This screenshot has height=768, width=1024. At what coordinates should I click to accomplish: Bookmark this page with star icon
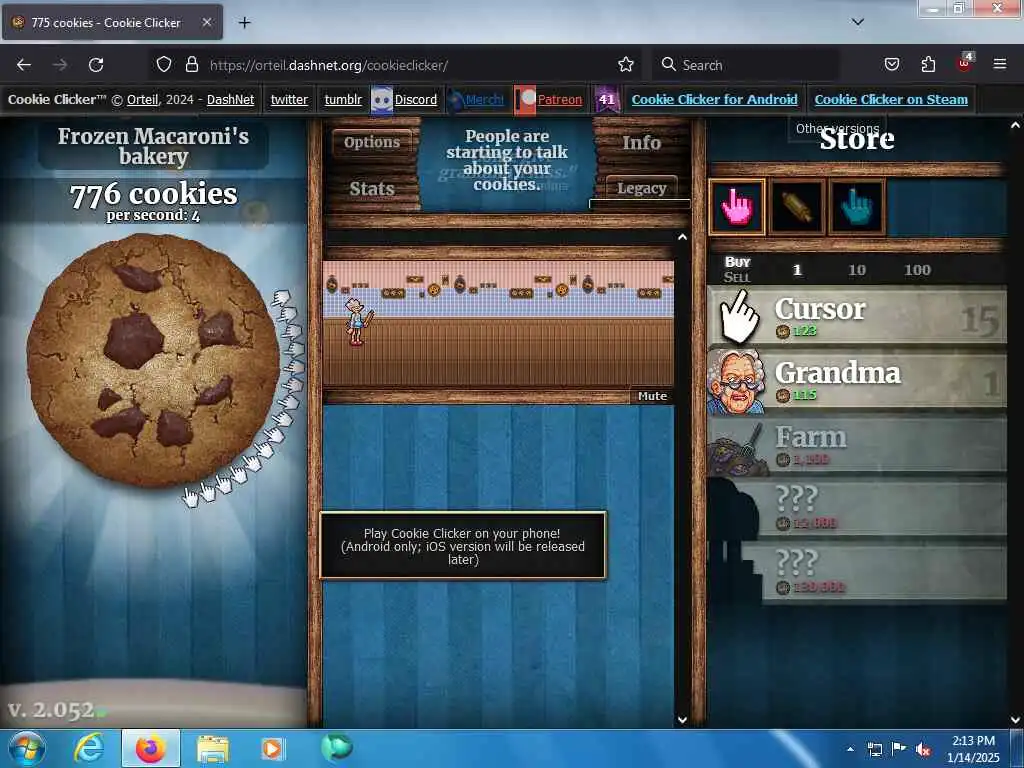point(626,64)
